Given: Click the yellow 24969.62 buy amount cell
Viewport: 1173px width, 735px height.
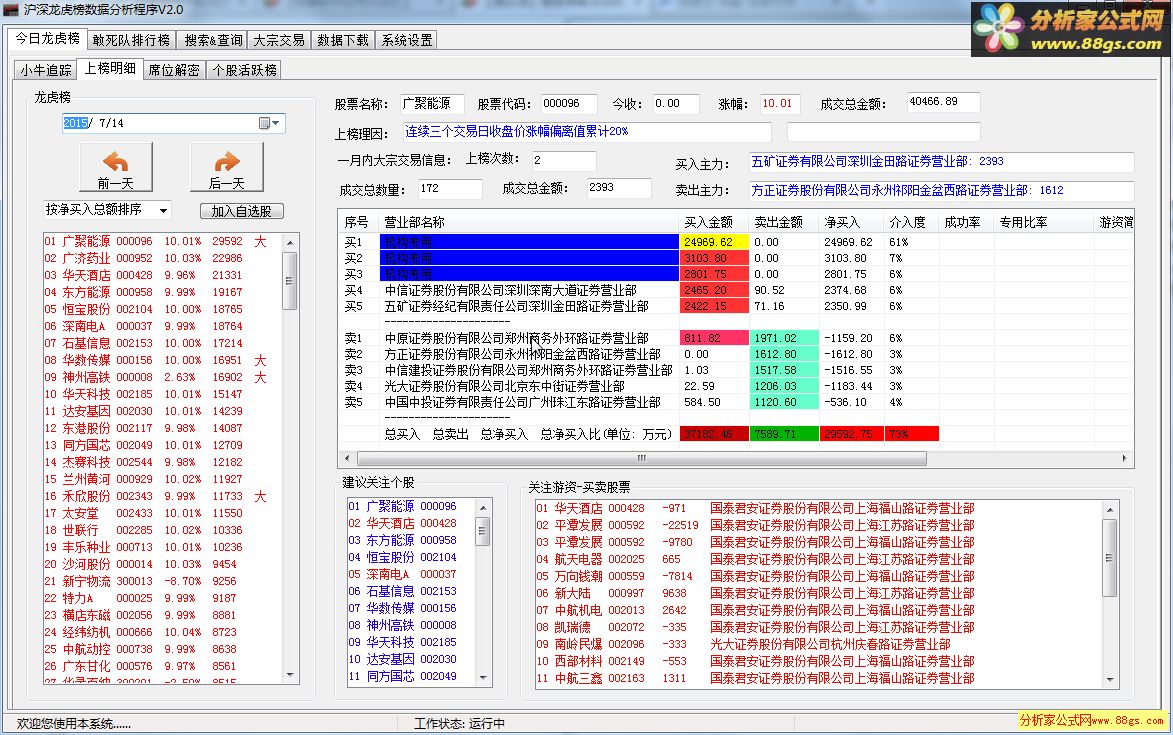Looking at the screenshot, I should coord(714,242).
